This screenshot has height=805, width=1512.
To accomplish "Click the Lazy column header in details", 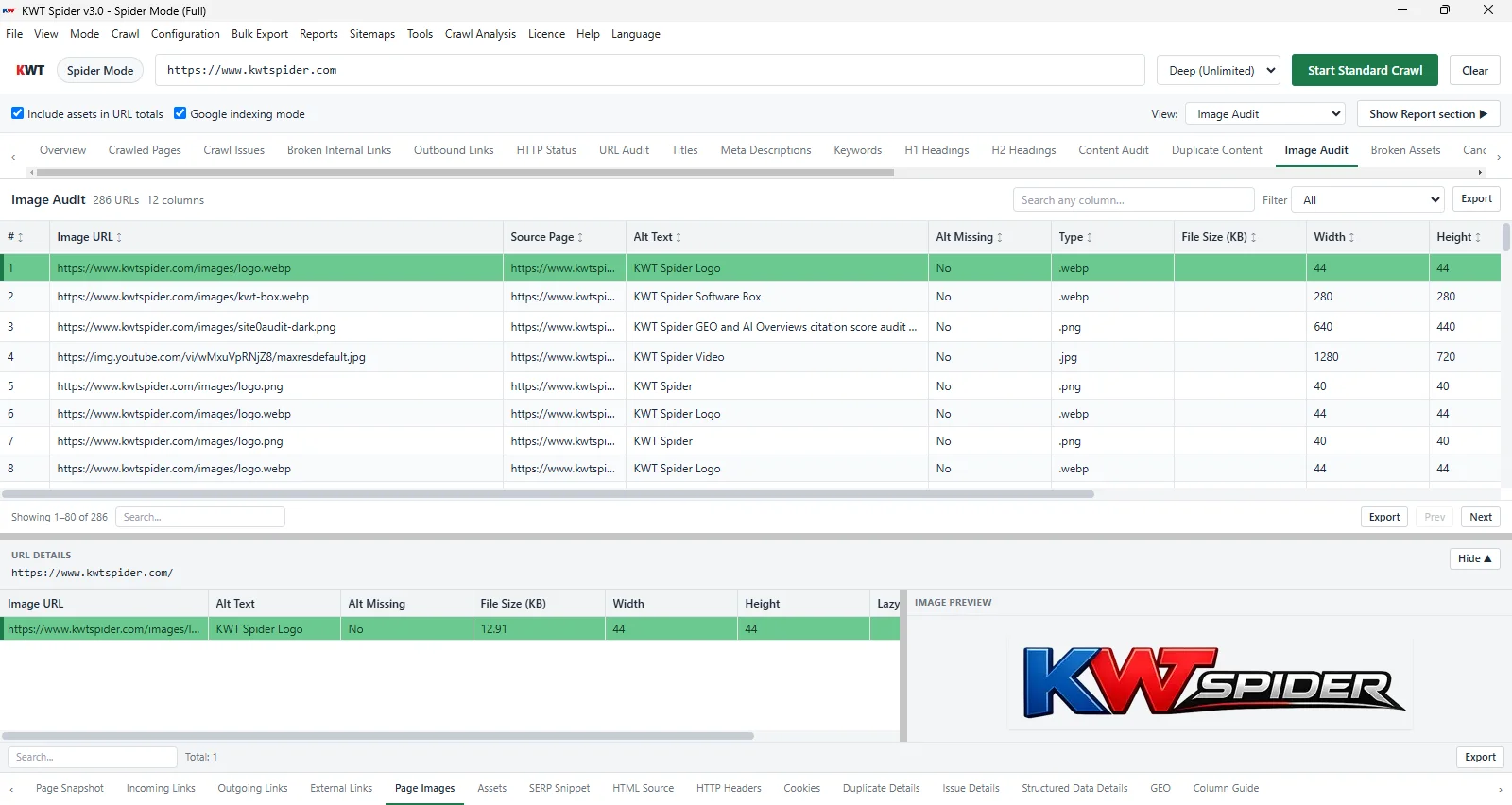I will (x=887, y=604).
